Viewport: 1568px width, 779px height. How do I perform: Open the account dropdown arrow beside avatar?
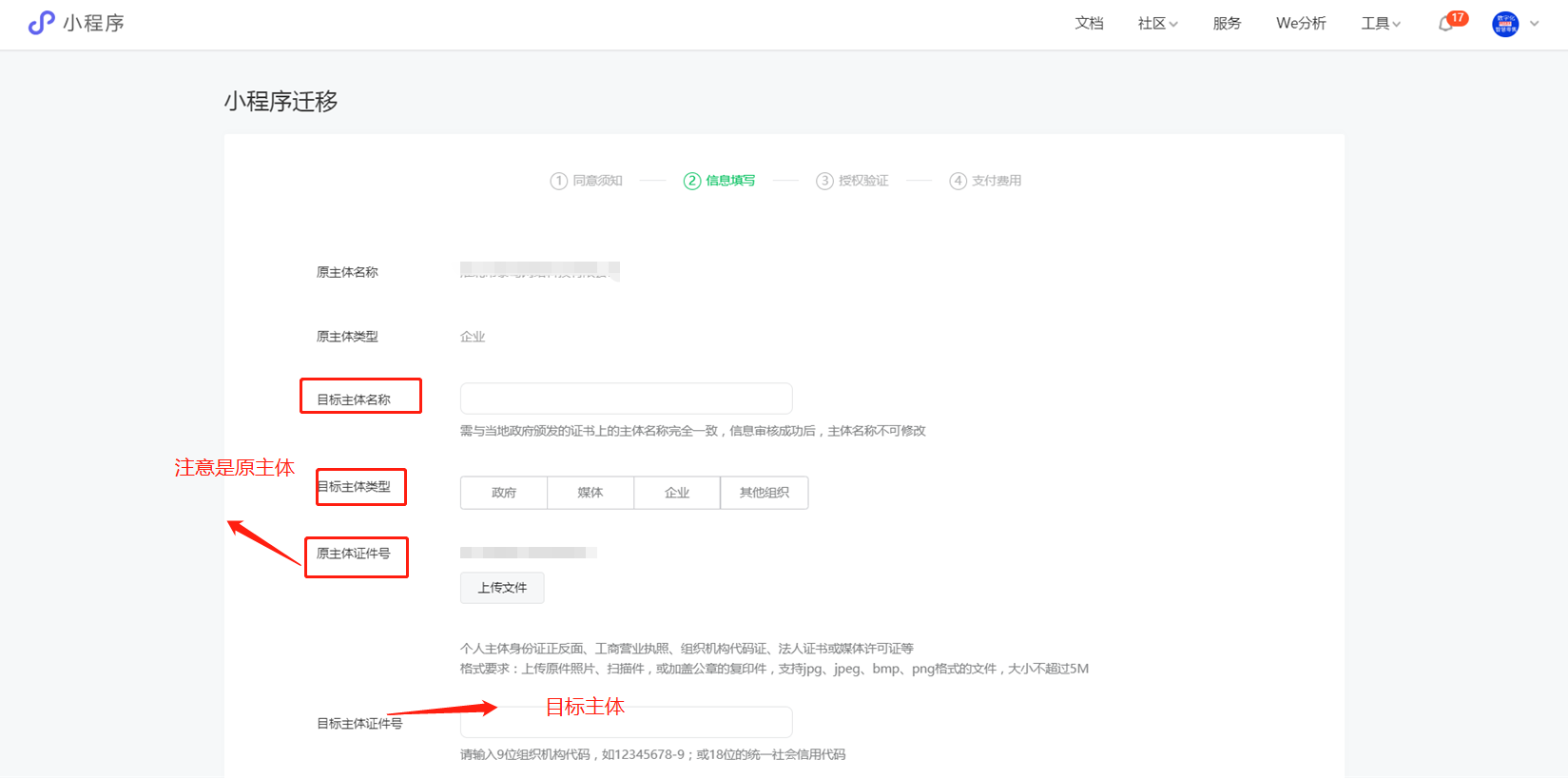[x=1534, y=24]
